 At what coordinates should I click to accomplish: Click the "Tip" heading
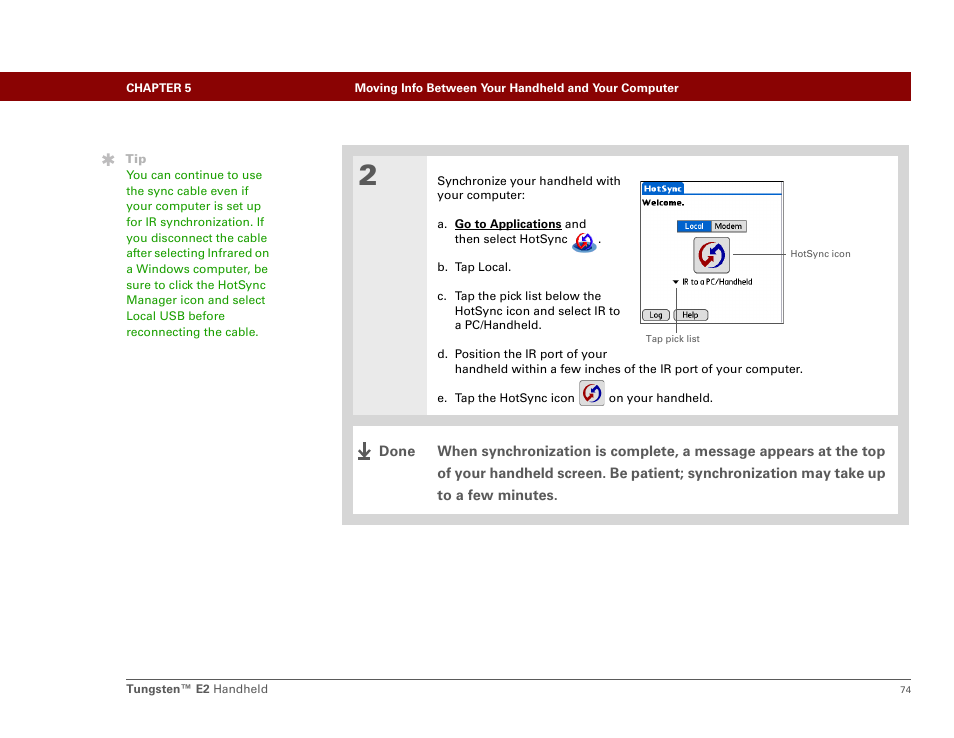[136, 159]
